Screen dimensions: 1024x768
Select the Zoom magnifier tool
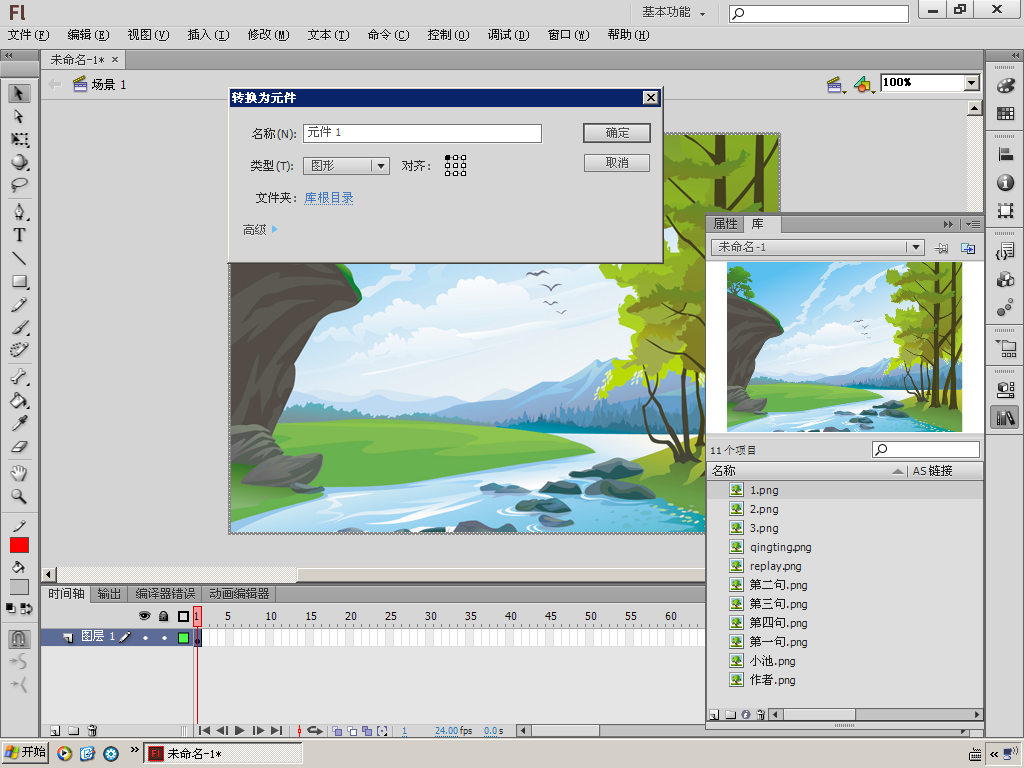(x=19, y=496)
